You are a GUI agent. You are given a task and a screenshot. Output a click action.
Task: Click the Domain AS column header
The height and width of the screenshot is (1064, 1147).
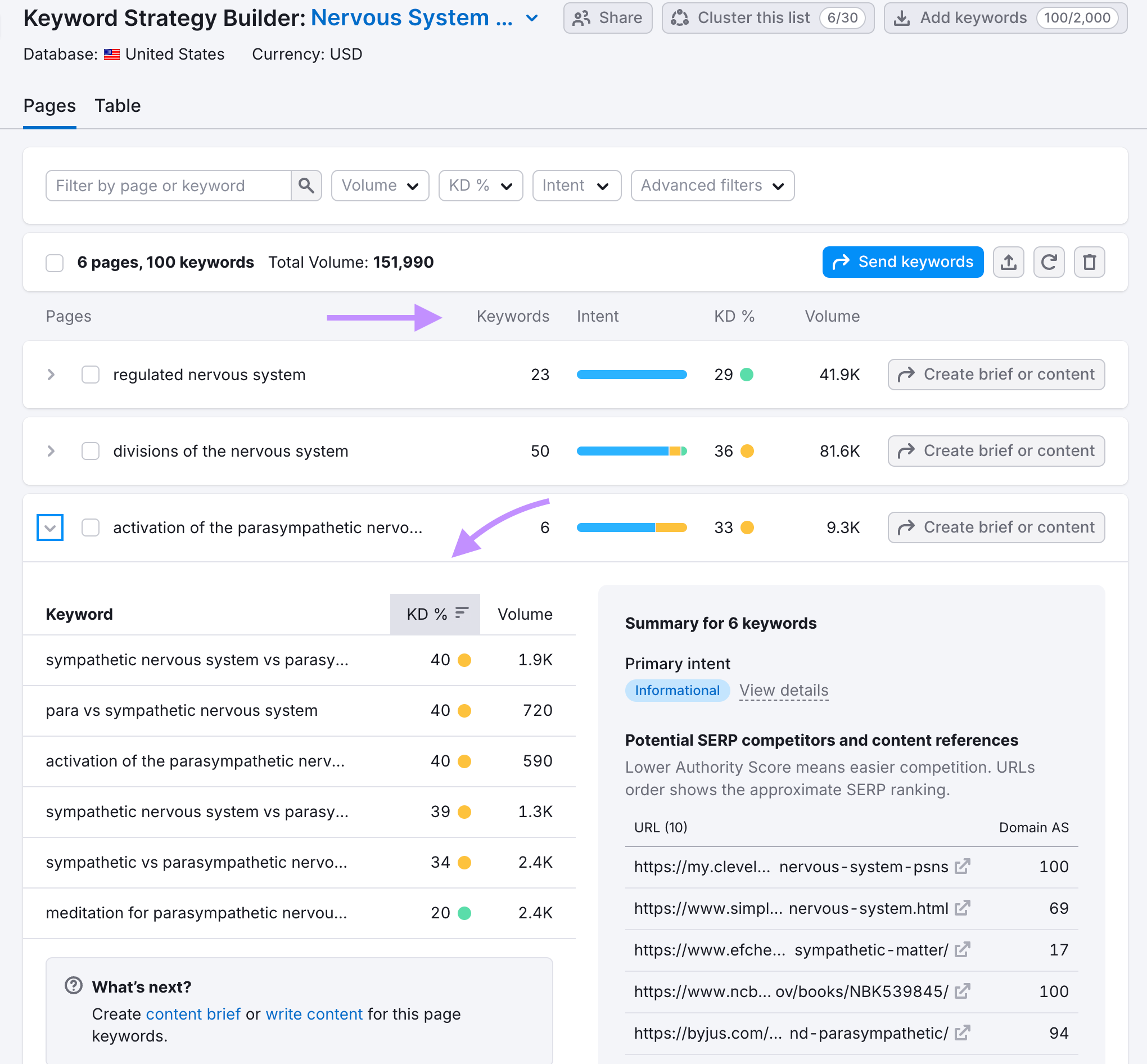1033,827
